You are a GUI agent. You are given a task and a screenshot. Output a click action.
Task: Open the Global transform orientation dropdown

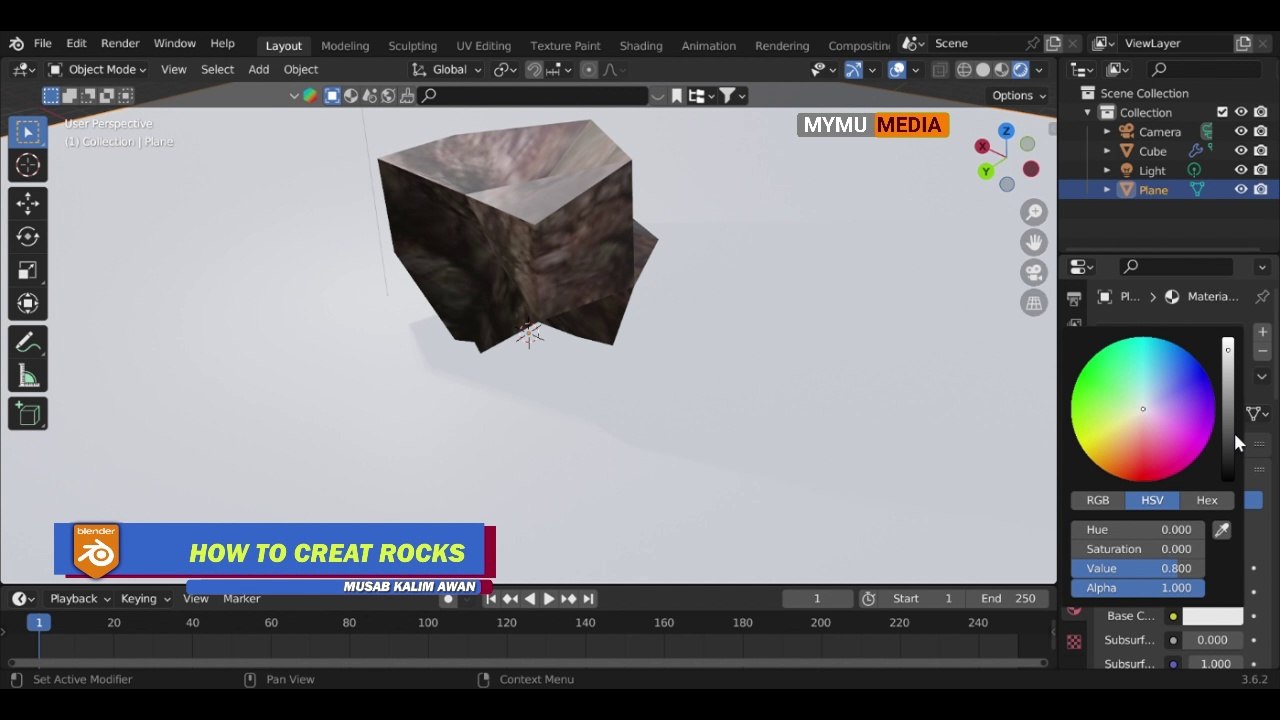coord(447,70)
